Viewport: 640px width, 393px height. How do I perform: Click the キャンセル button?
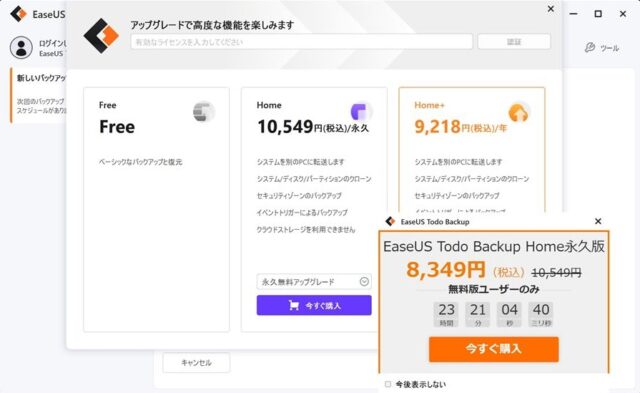196,362
